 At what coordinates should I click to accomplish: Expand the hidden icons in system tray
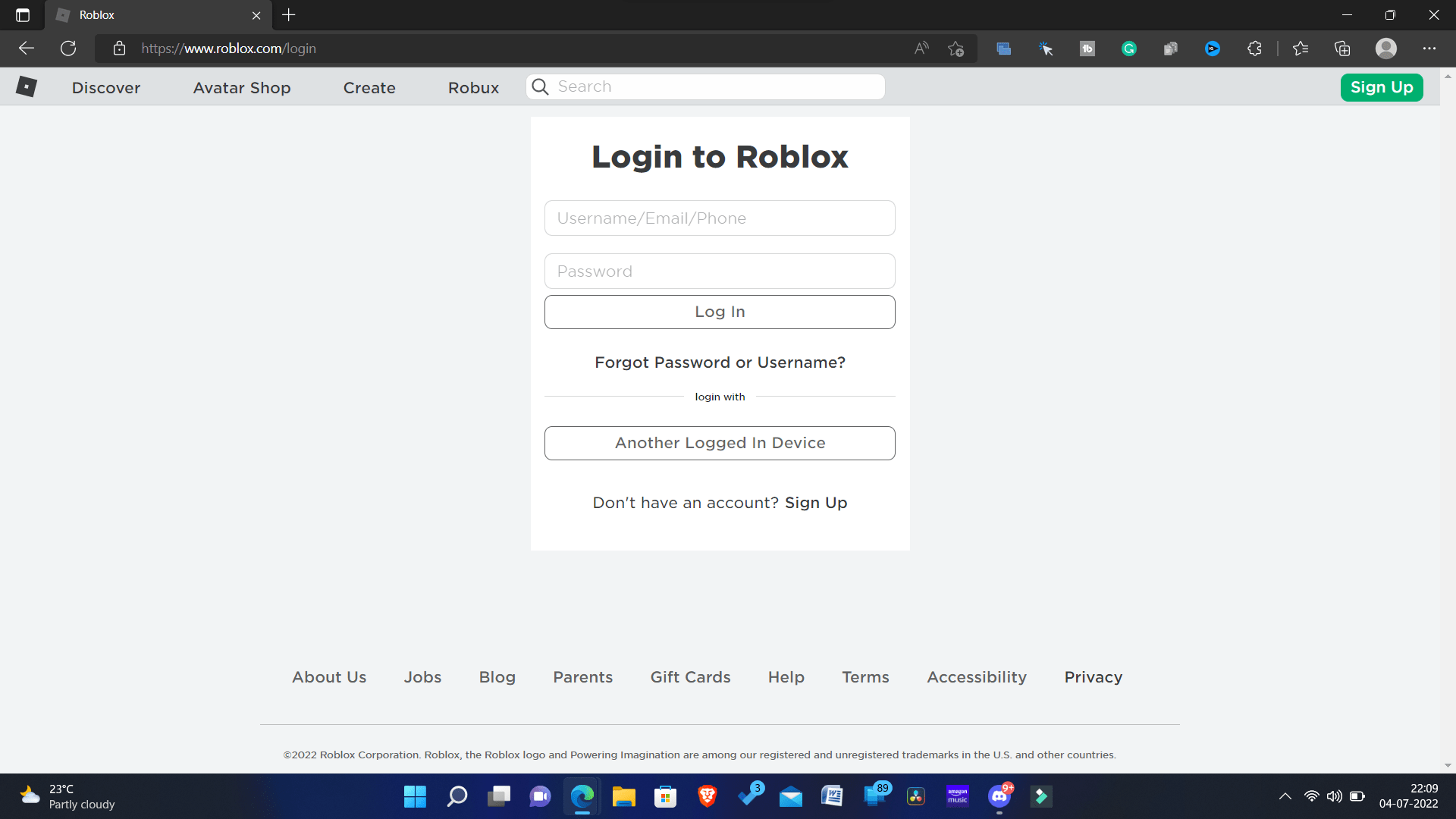click(1285, 796)
